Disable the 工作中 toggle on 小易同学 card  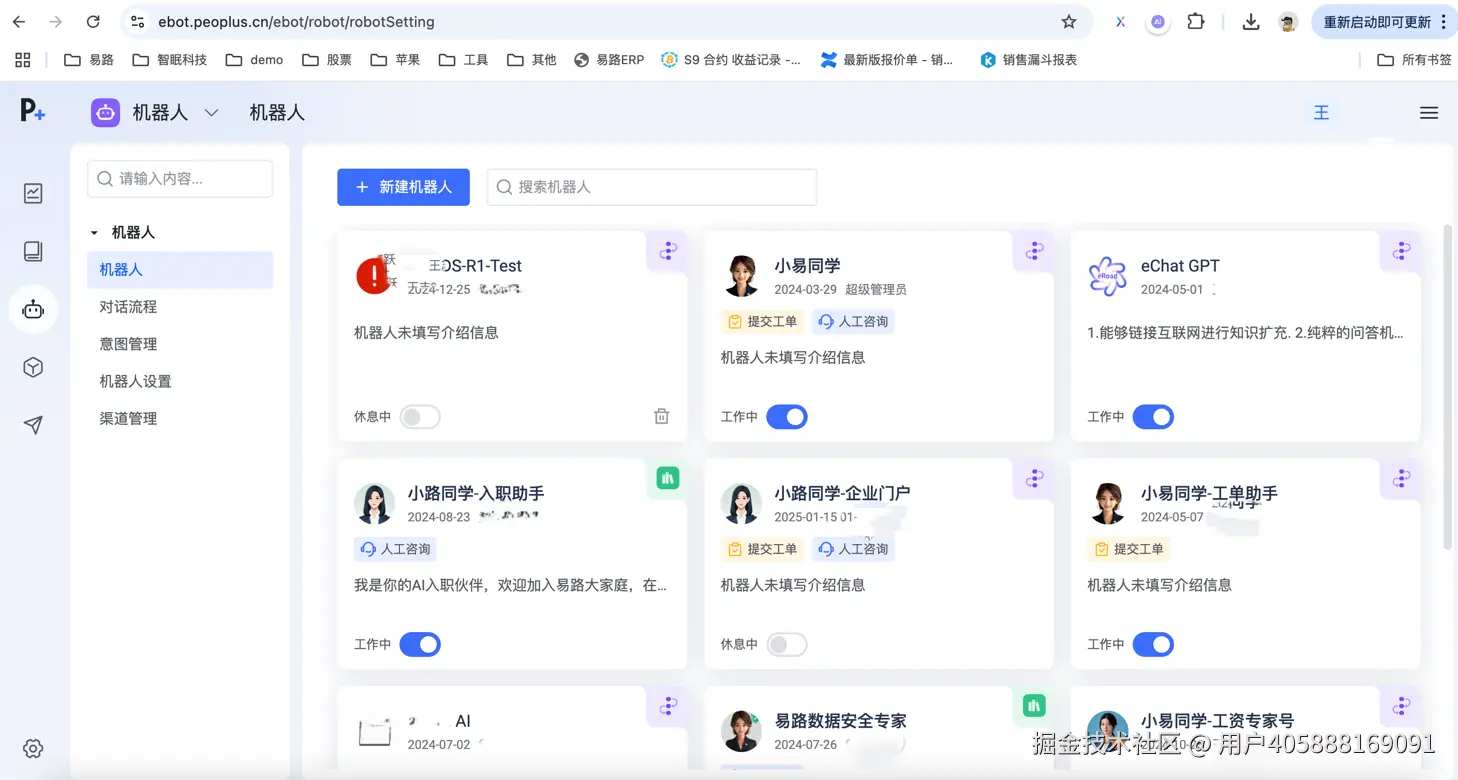tap(787, 416)
